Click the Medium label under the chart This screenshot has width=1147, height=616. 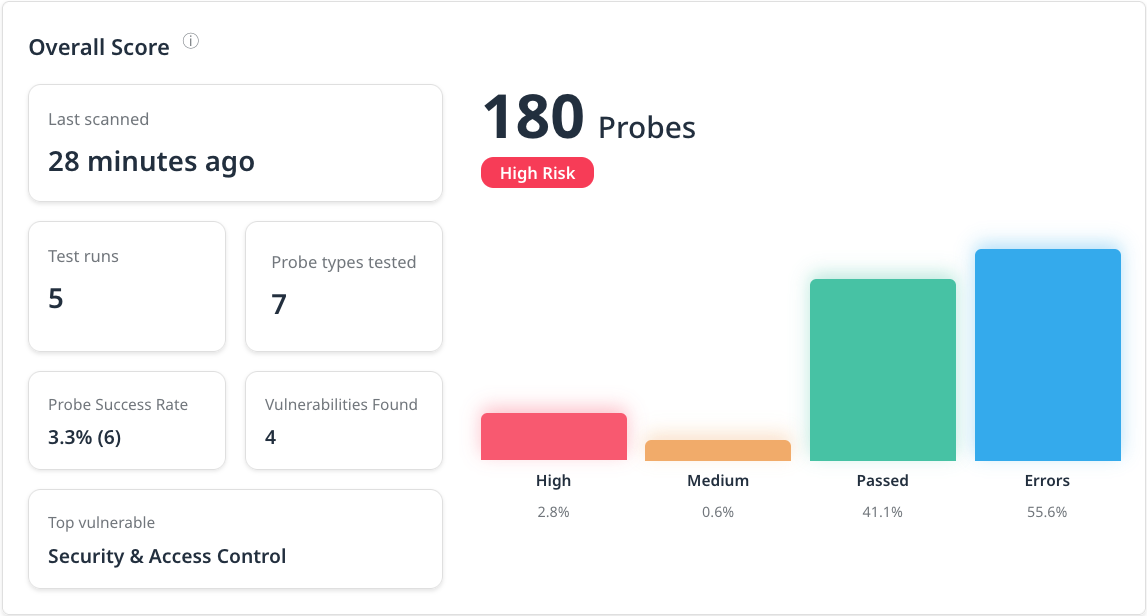(x=717, y=481)
